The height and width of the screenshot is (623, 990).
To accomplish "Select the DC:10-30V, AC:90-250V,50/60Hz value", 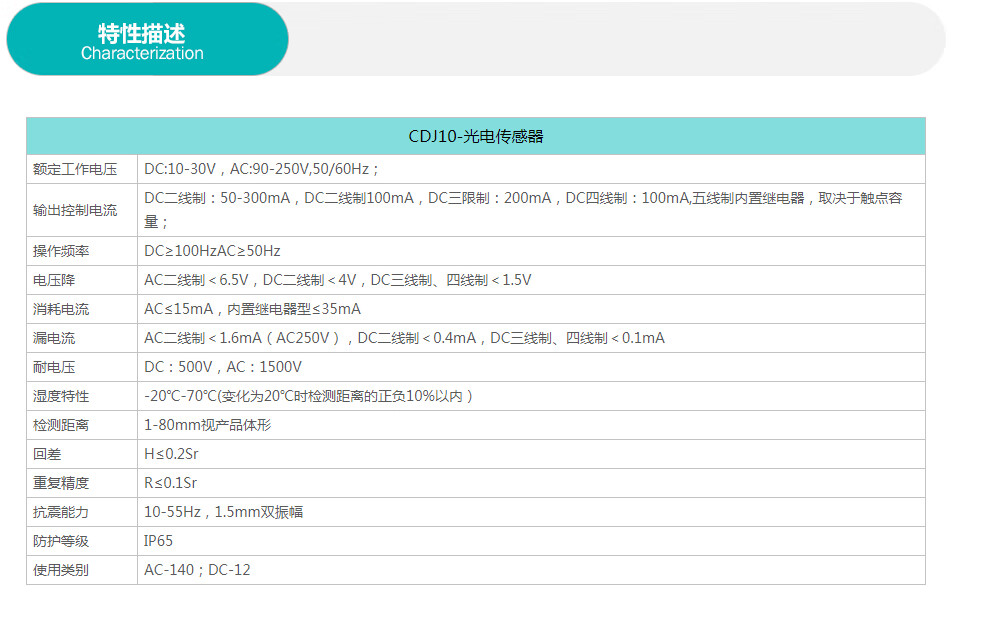I will [261, 169].
